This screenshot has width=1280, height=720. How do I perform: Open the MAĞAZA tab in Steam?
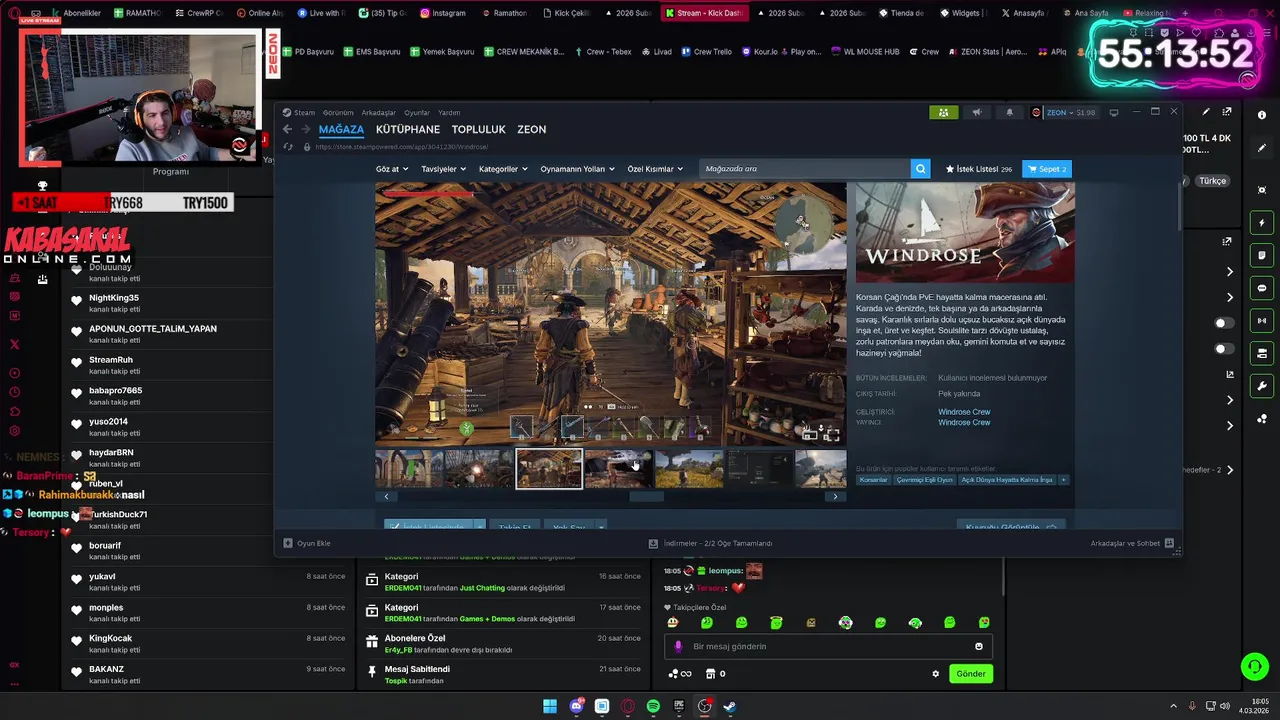point(341,129)
